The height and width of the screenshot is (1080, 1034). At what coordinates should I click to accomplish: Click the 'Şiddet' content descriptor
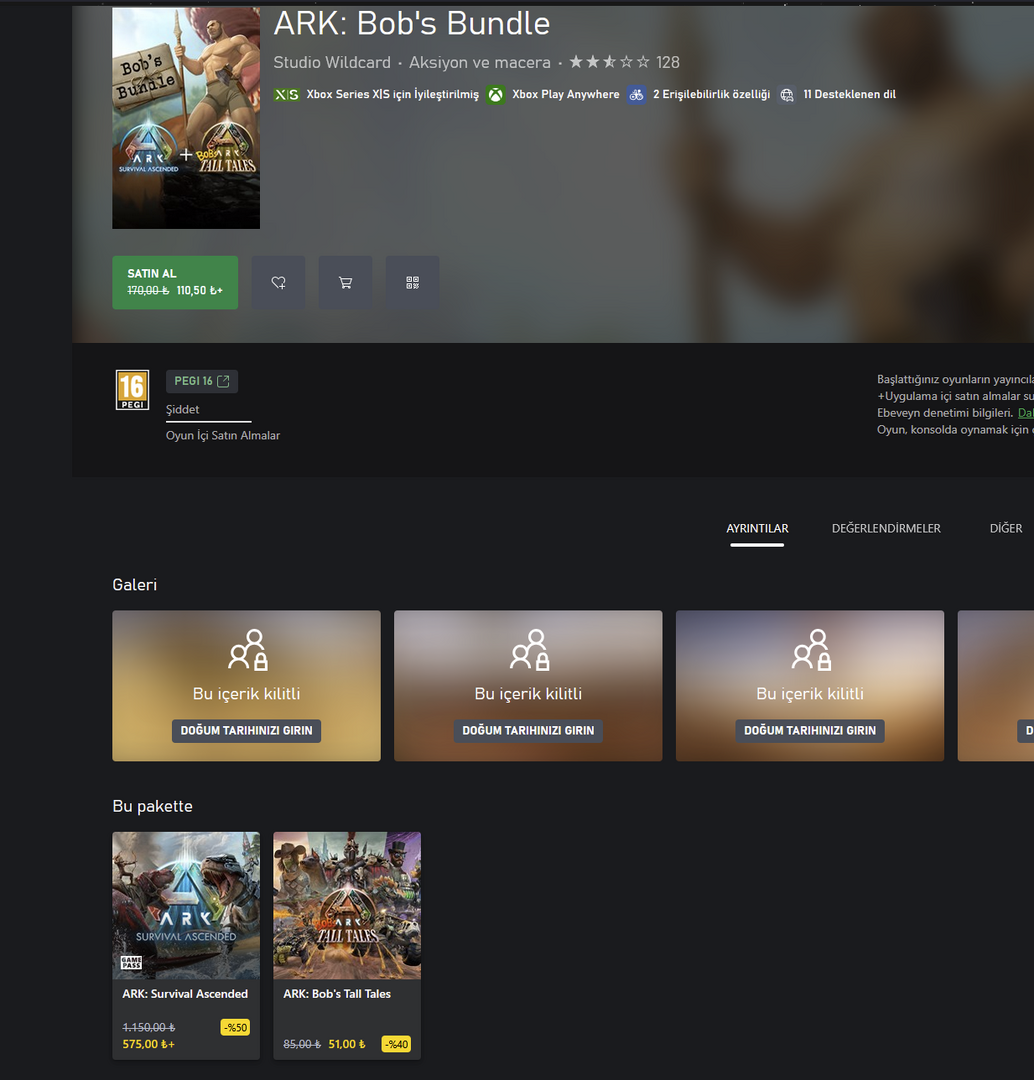[183, 409]
